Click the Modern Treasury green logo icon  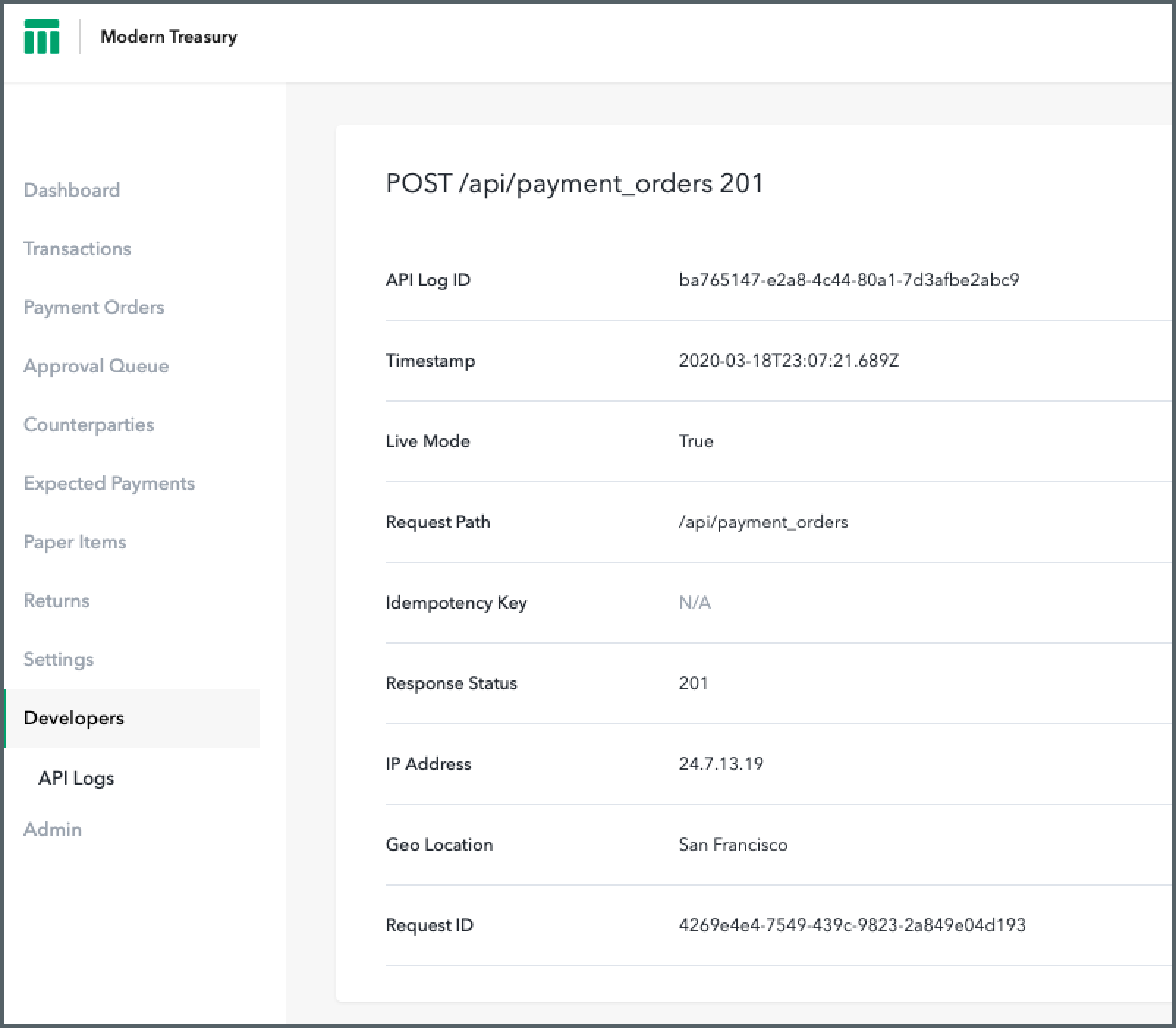tap(42, 37)
